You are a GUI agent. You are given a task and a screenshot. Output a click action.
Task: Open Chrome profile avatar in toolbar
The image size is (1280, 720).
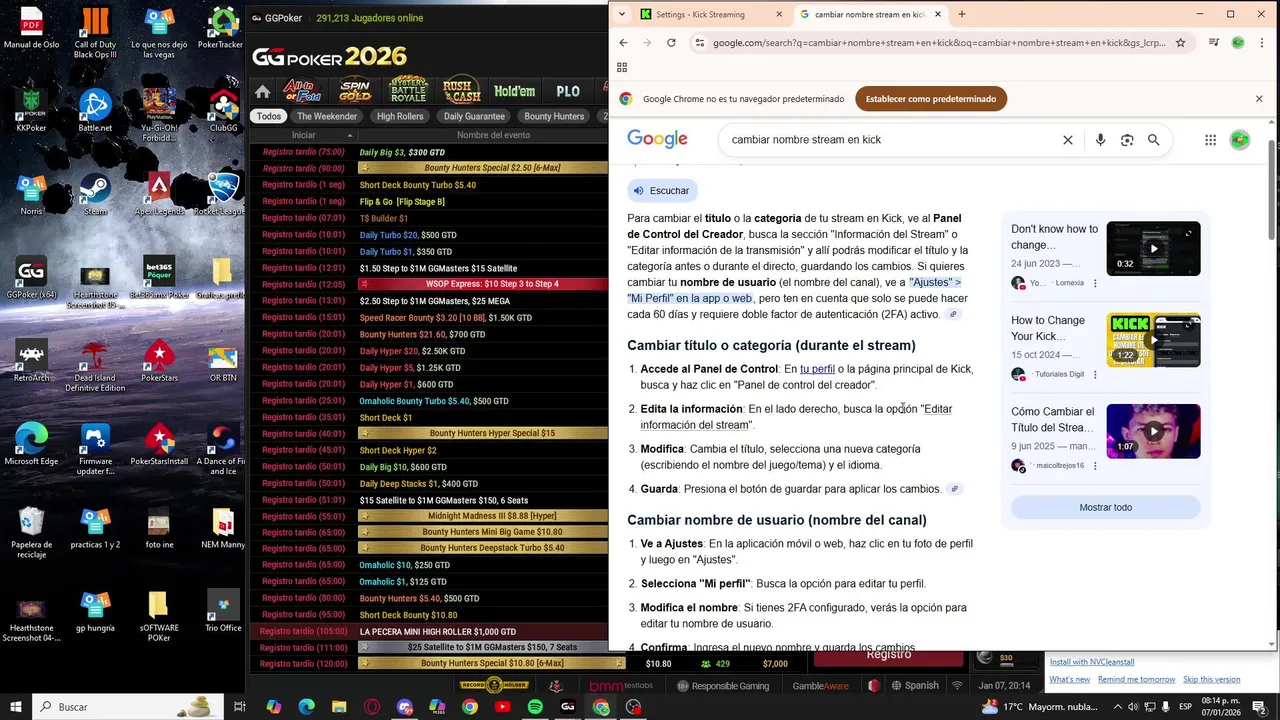click(x=1238, y=43)
